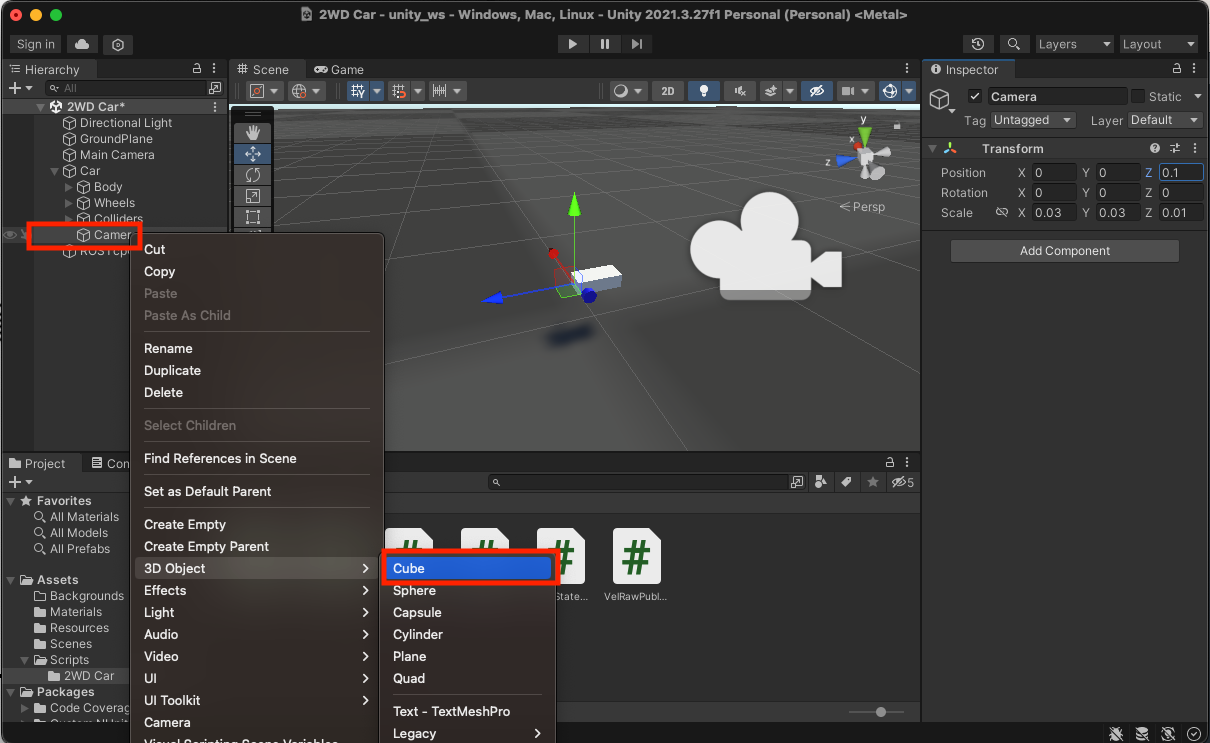Screen dimensions: 1210x743
Task: Select the Rotate tool
Action: pos(252,175)
